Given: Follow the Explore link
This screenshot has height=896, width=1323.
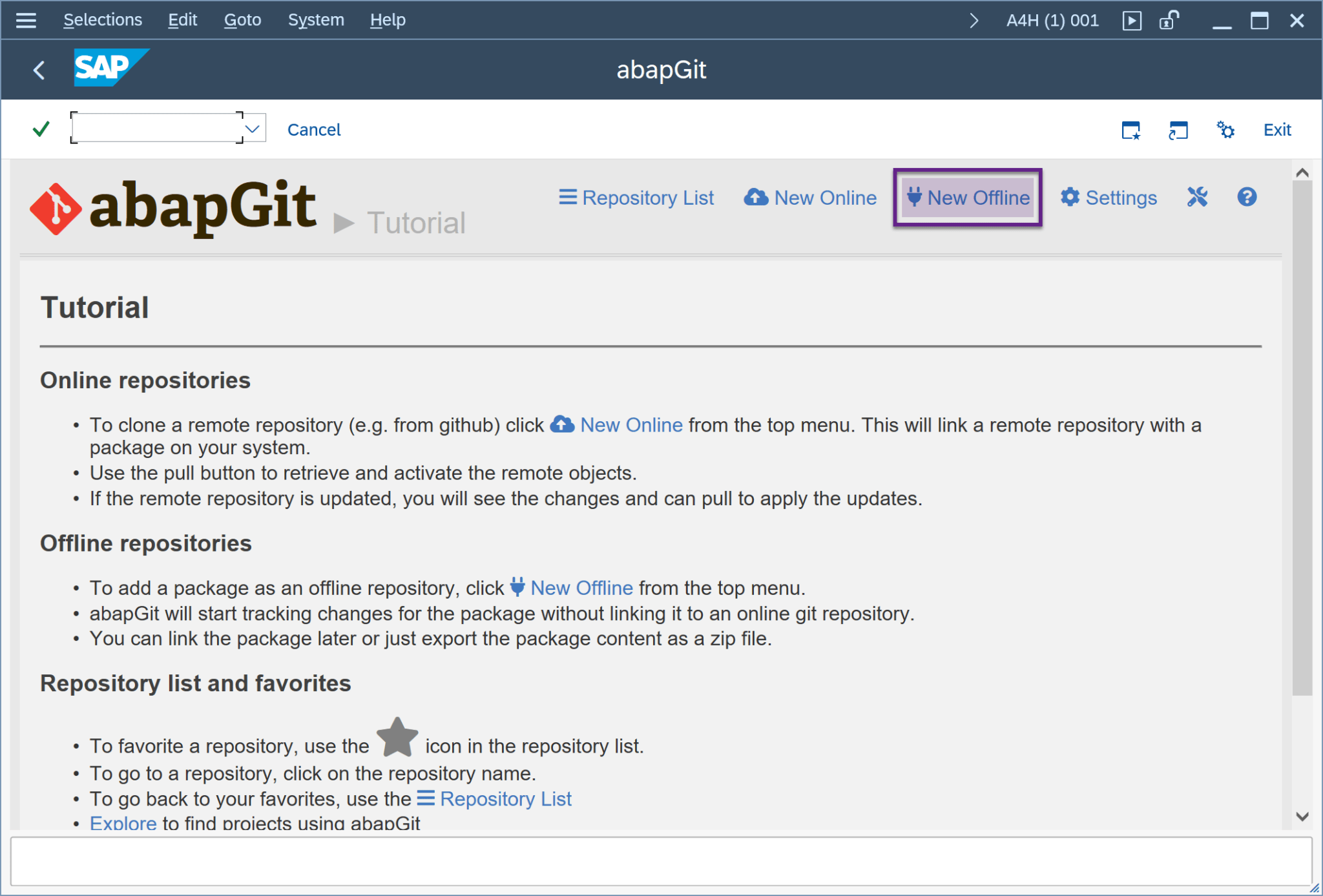Looking at the screenshot, I should 123,822.
